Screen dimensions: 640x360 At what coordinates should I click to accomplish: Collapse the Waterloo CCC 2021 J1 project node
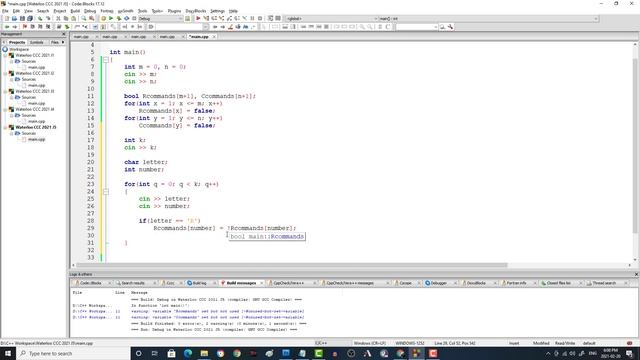tap(6, 55)
